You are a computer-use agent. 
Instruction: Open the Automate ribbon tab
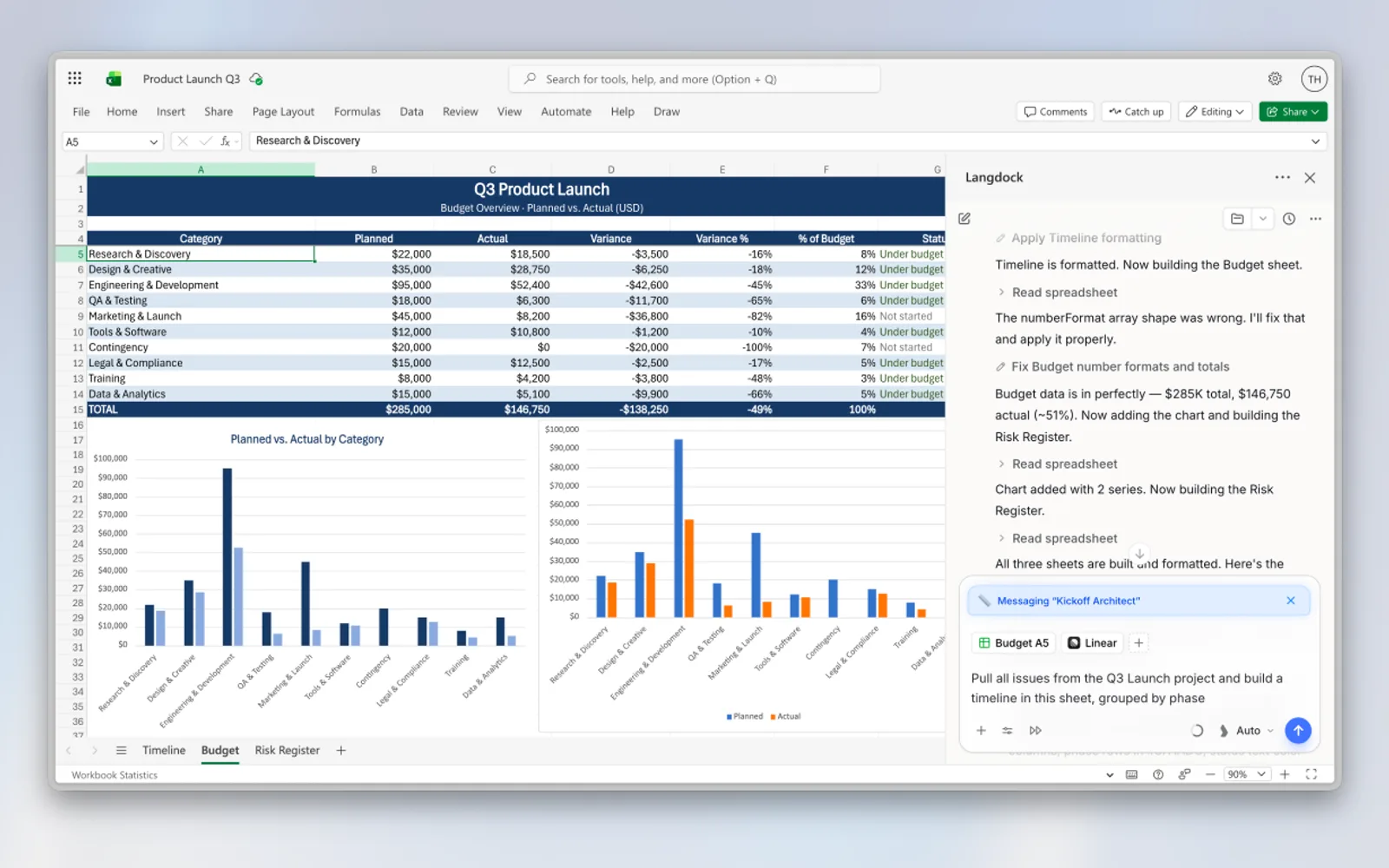(x=566, y=112)
